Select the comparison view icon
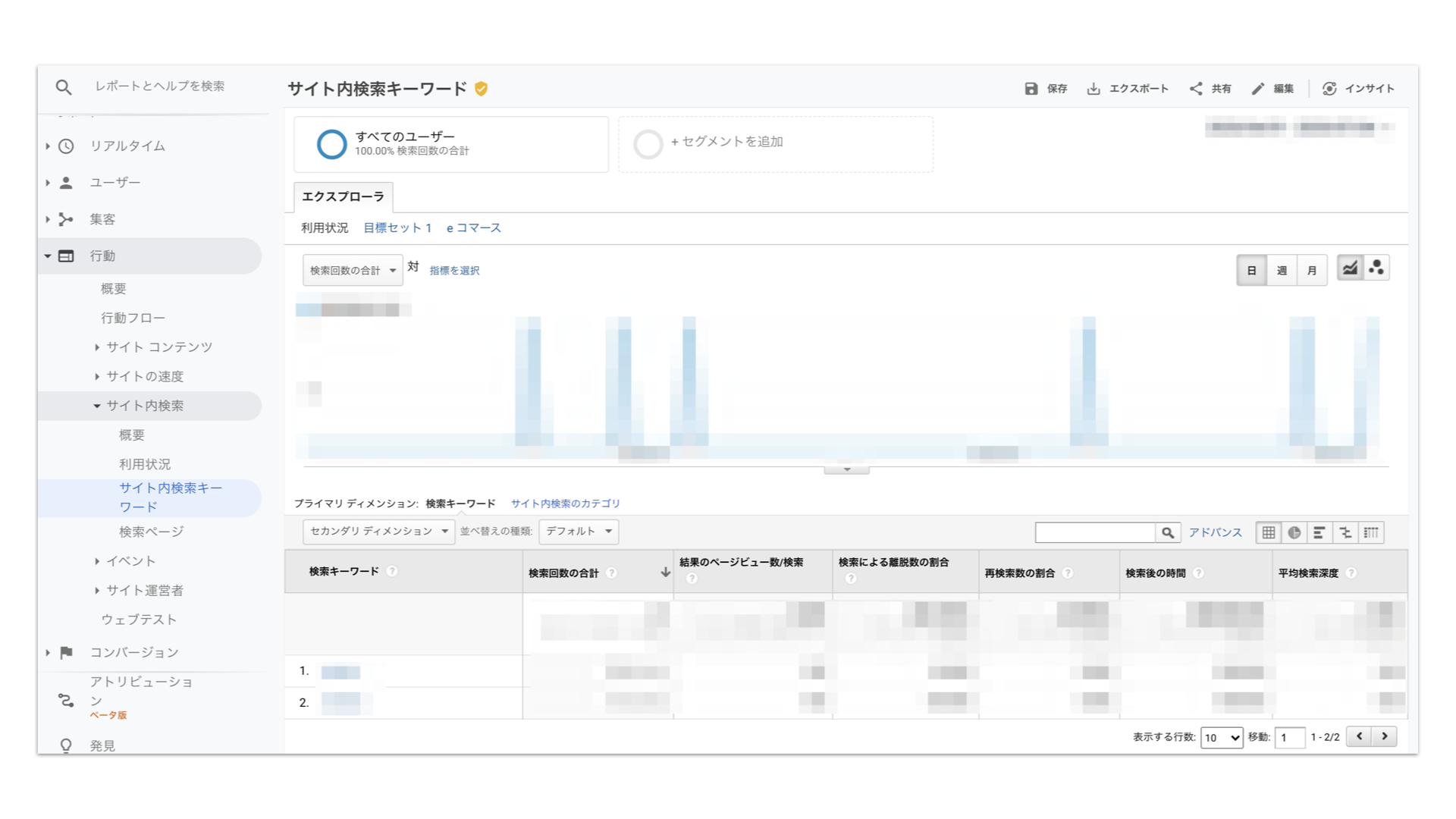Screen dimensions: 1456x819 (1345, 533)
